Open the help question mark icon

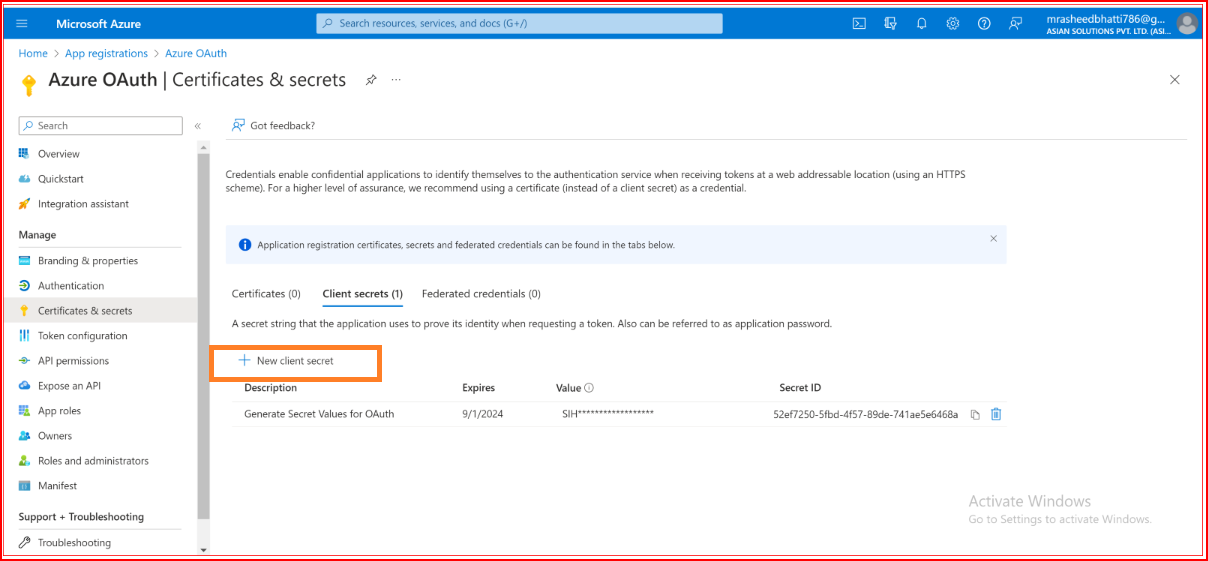[x=984, y=23]
